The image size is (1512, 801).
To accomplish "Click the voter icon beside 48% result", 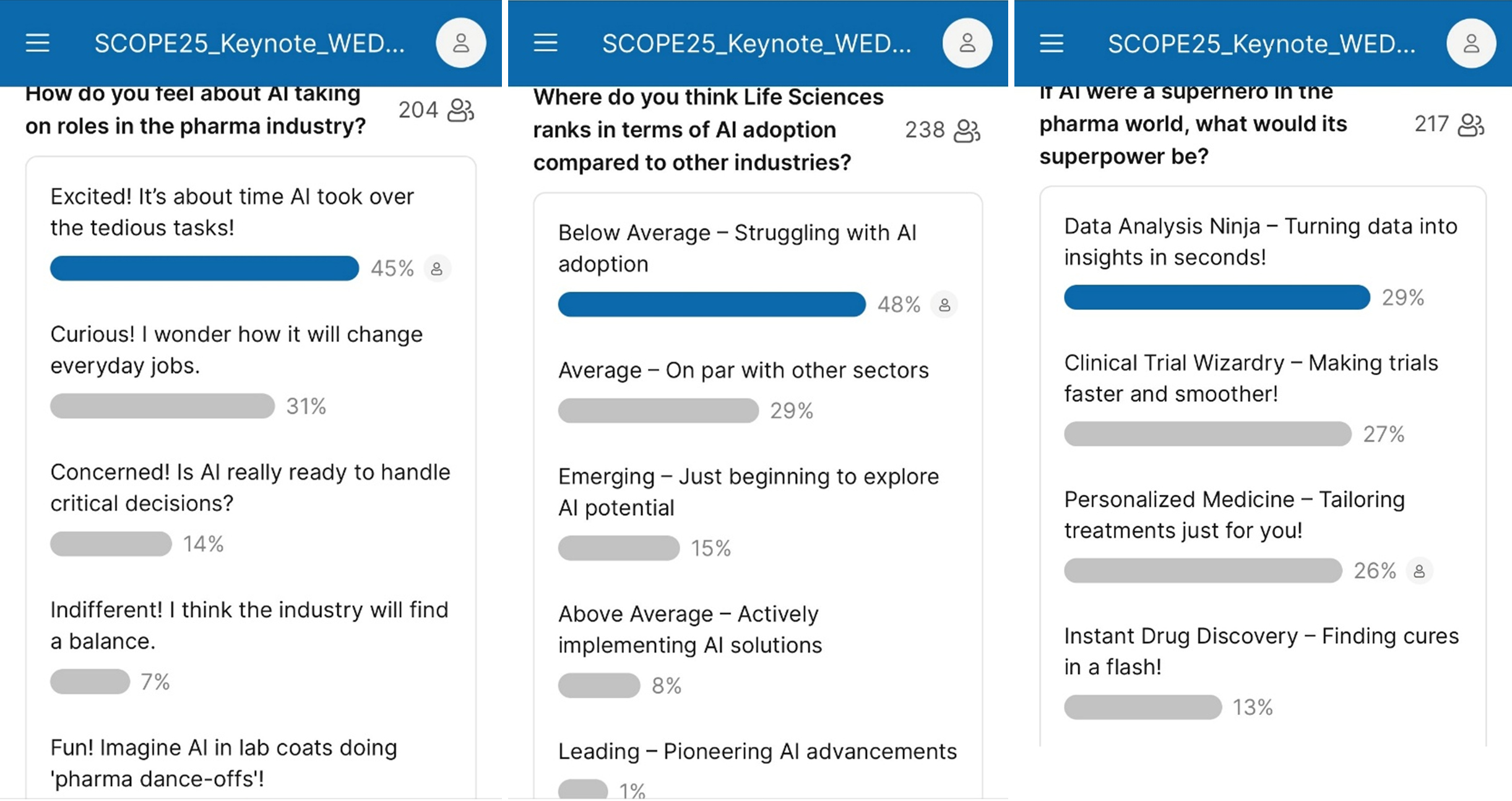I will pos(944,305).
